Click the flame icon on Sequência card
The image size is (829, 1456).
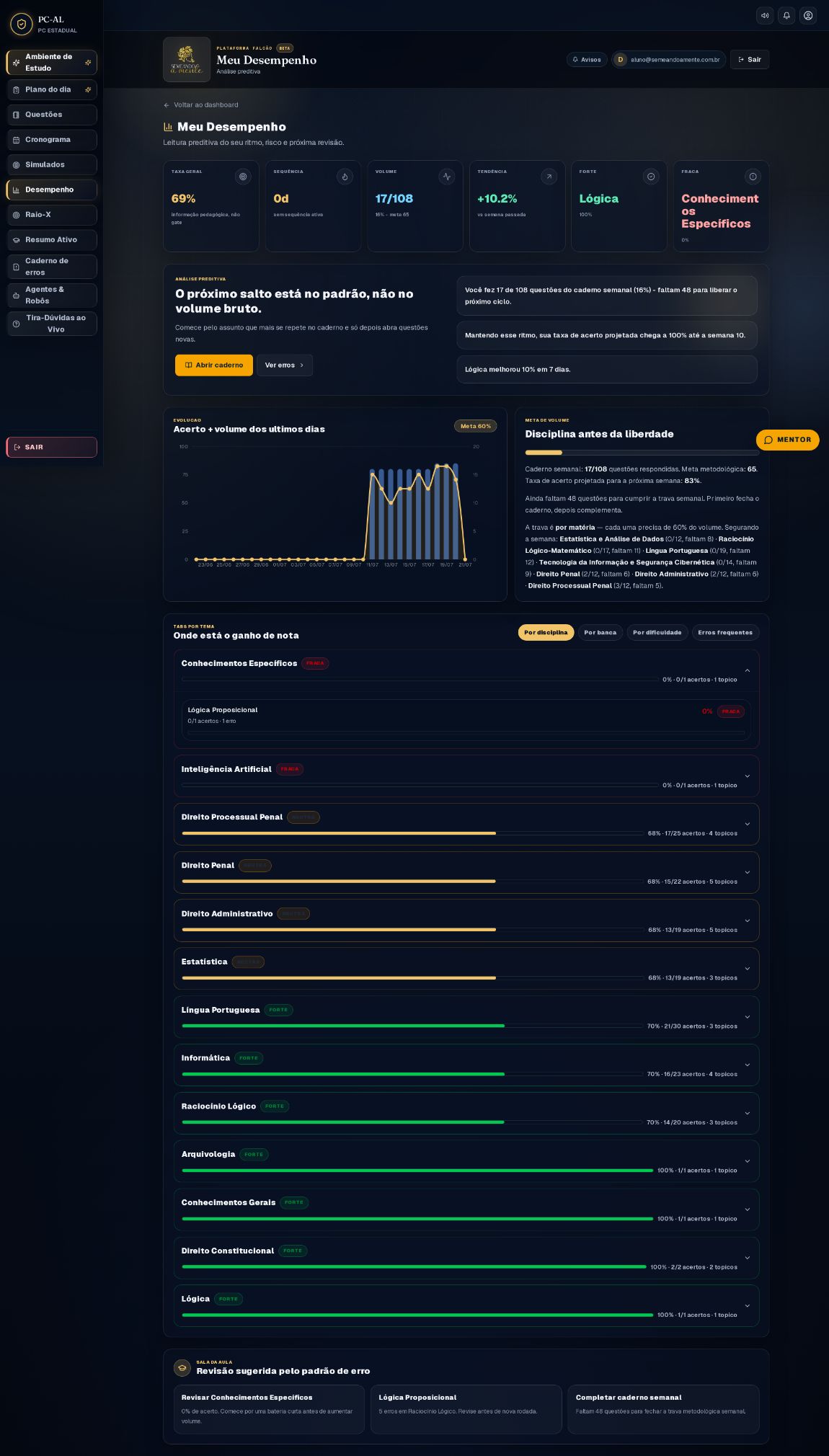[x=345, y=177]
